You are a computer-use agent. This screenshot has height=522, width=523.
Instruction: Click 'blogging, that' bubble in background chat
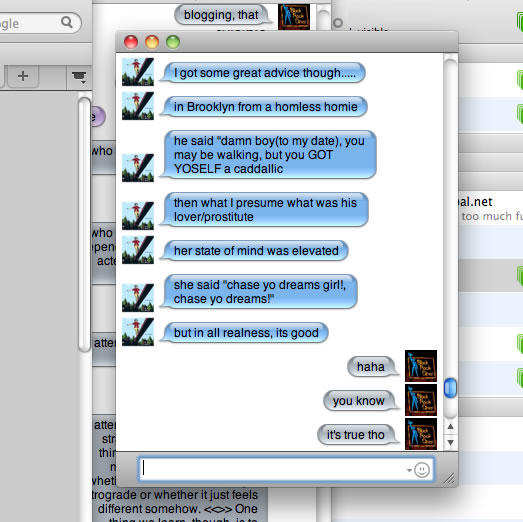click(223, 15)
